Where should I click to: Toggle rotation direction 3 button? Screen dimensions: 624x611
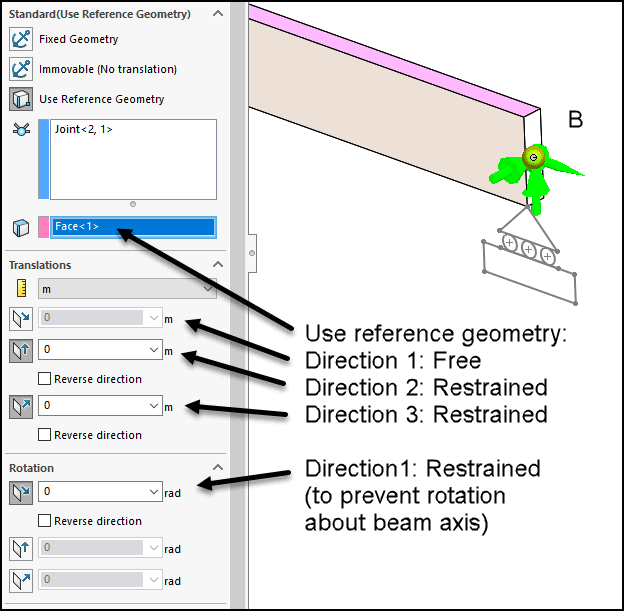(21, 581)
